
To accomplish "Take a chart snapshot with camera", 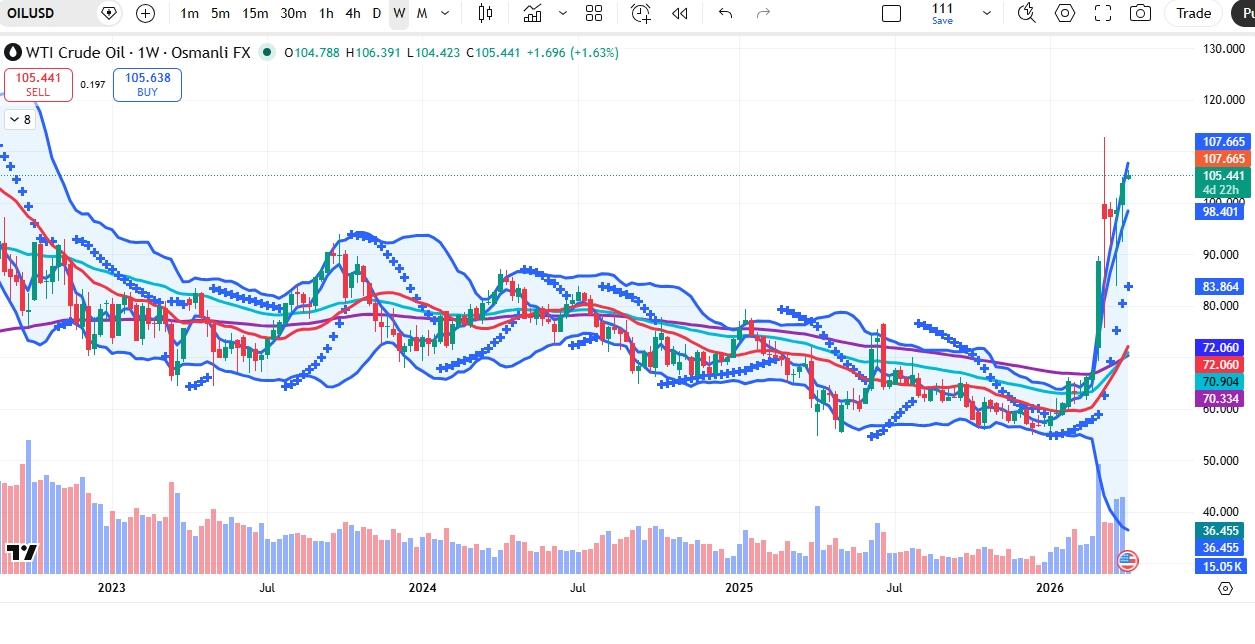I will pos(1139,13).
